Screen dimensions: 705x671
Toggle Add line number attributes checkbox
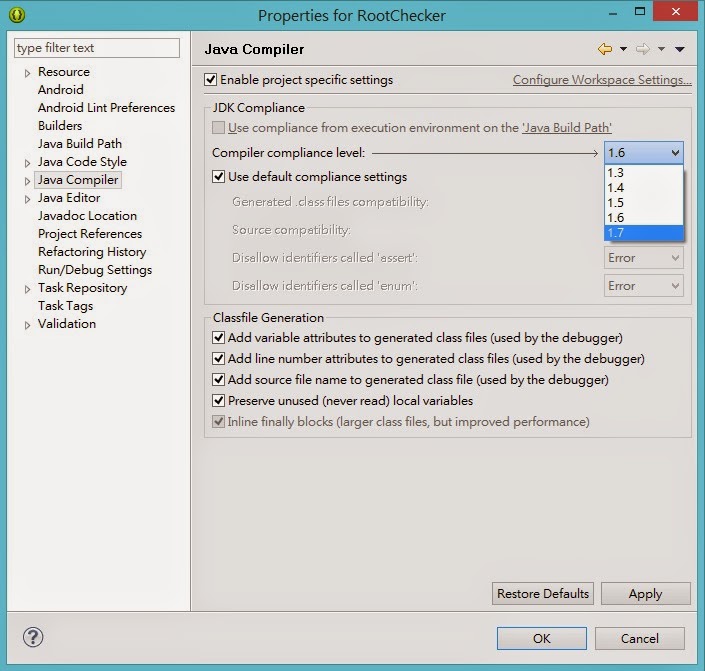click(x=219, y=358)
